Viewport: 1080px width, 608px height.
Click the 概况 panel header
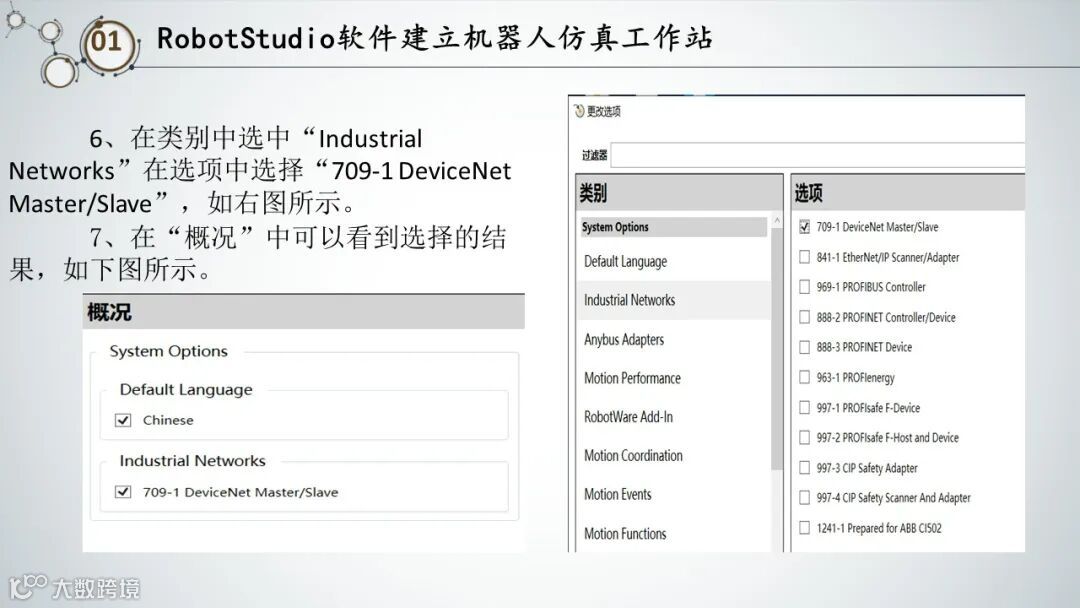coord(304,312)
